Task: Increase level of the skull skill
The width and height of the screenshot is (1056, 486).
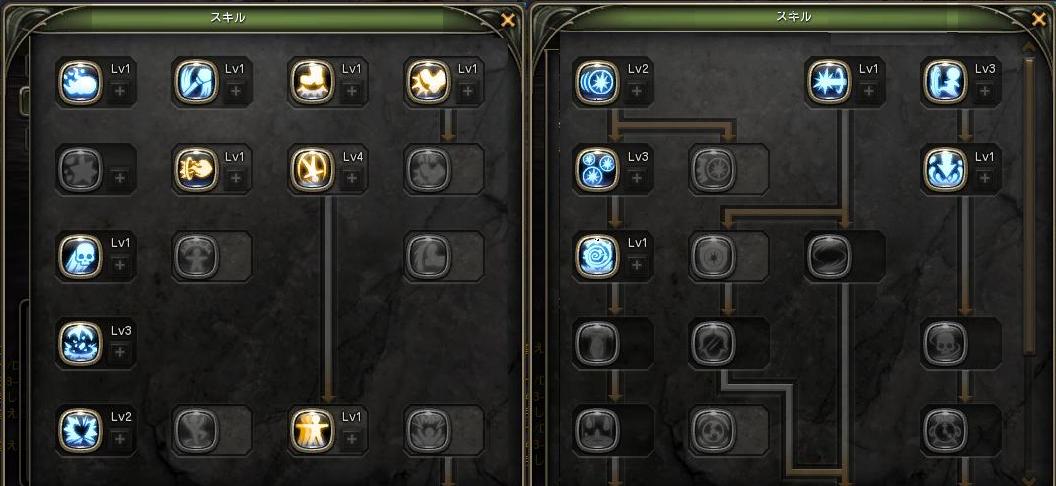Action: tap(120, 265)
